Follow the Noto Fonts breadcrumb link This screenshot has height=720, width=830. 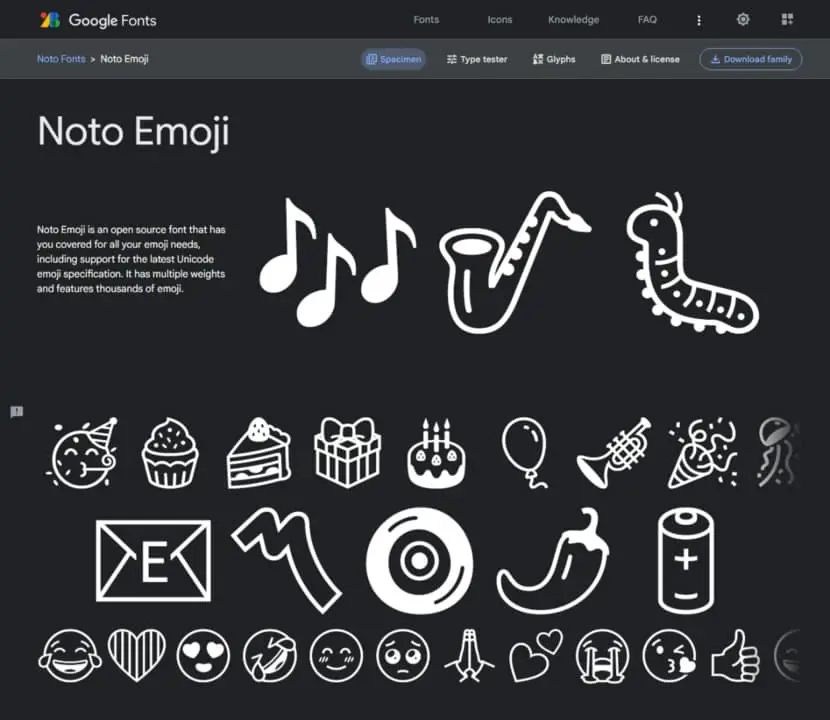[x=61, y=59]
